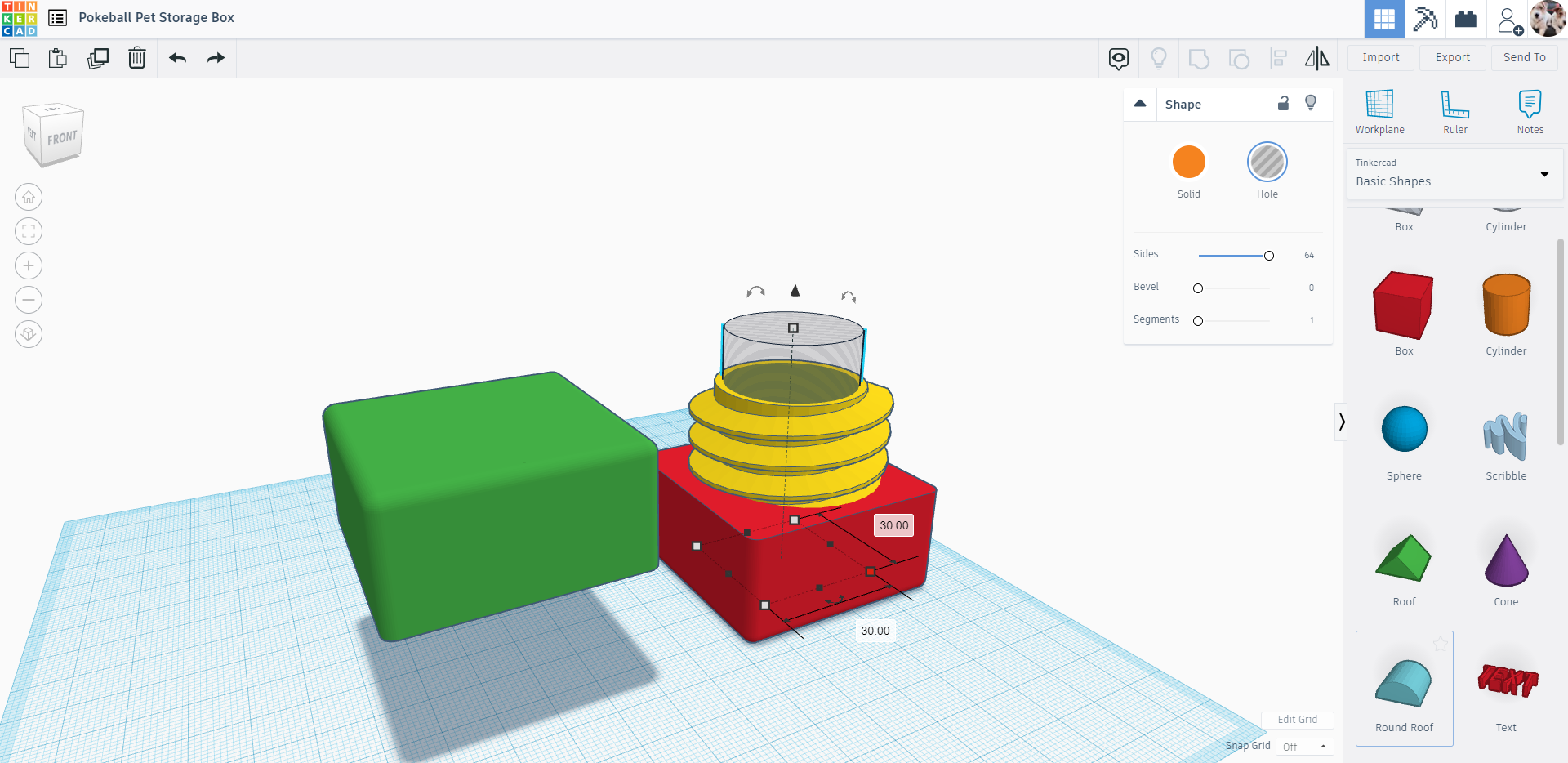Switch to 3D design grid view
Screen dimensions: 1568x763
(x=1384, y=19)
